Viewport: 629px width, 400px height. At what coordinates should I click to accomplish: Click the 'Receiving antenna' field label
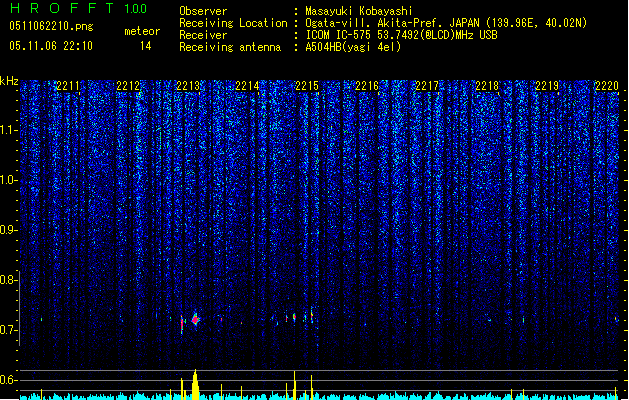coord(230,47)
